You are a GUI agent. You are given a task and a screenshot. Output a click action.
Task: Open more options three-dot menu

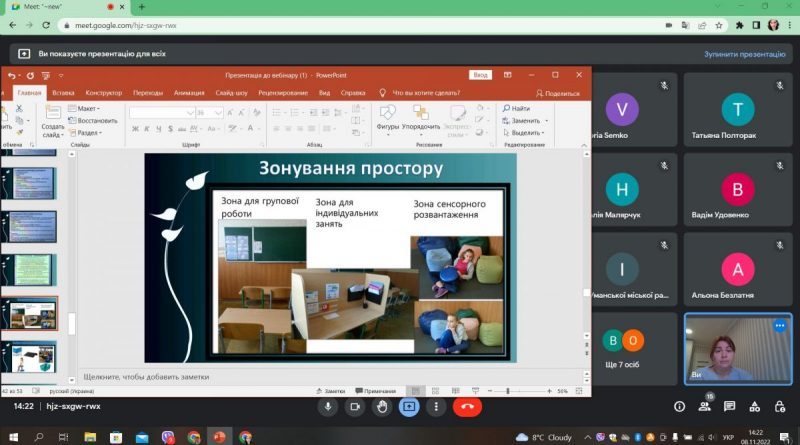click(436, 407)
